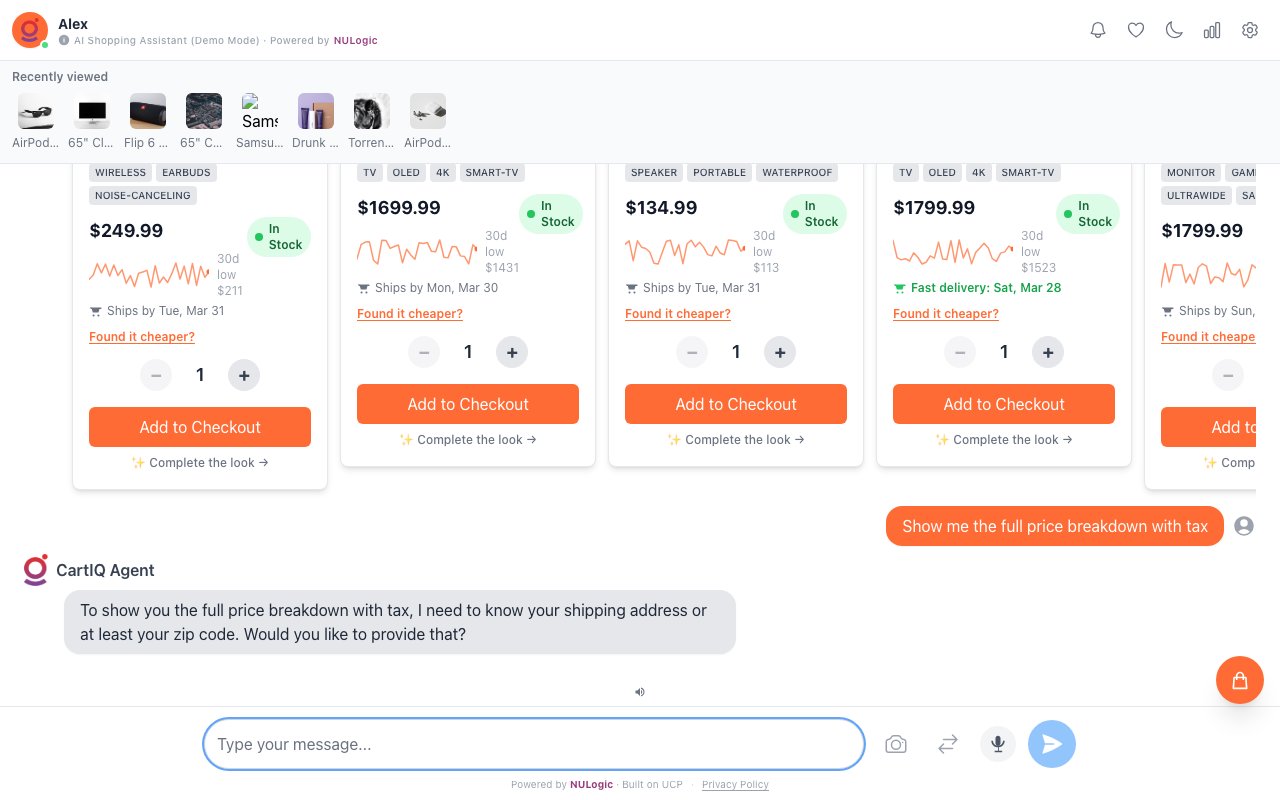Viewport: 1280px width, 800px height.
Task: Click "Found it cheaper?" under the $134.99 speaker
Action: pyautogui.click(x=678, y=314)
